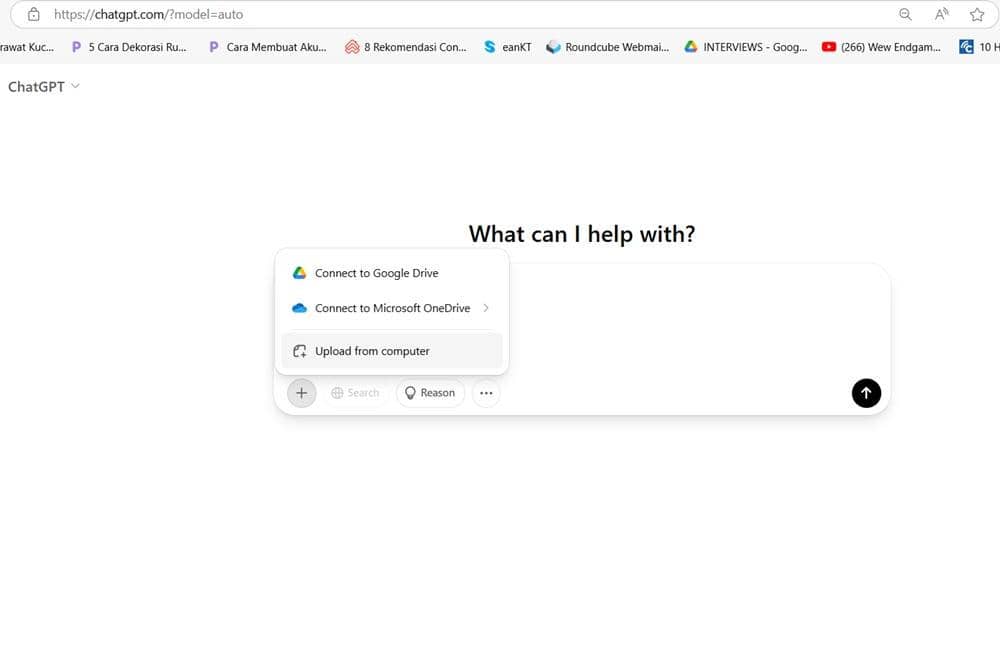1000x666 pixels.
Task: Choose Upload from computer option
Action: click(372, 351)
